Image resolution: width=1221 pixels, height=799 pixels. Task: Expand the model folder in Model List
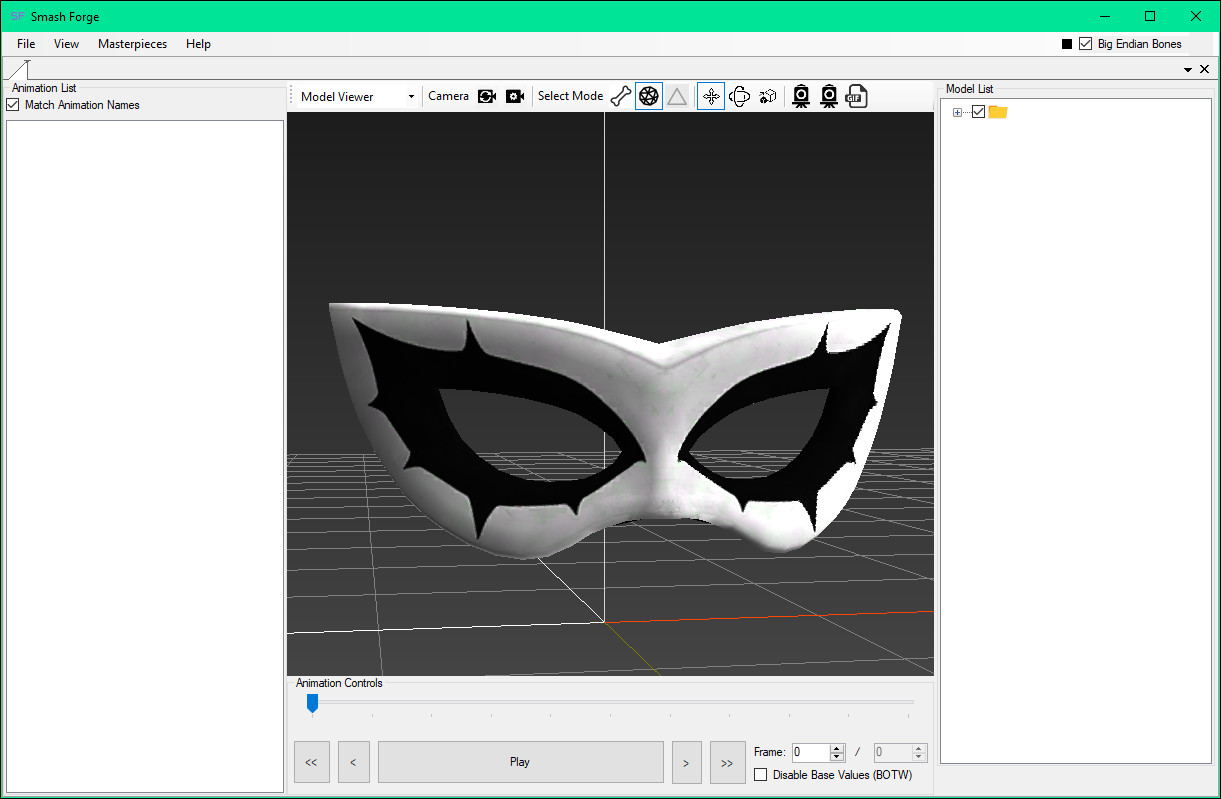tap(956, 111)
